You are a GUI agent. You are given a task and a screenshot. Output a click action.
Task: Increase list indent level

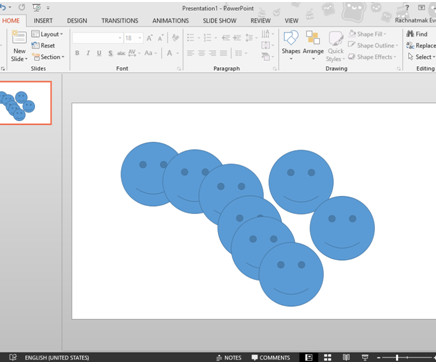pyautogui.click(x=237, y=38)
